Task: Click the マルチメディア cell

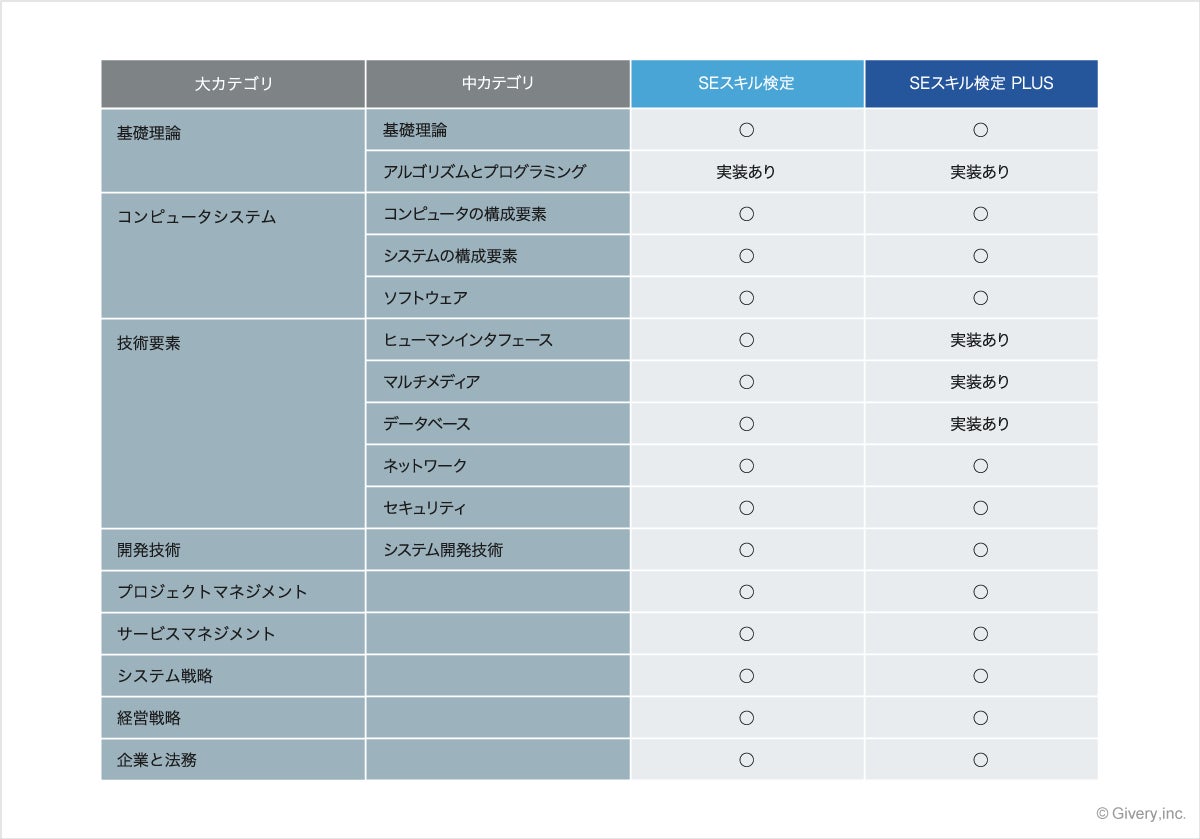Action: (498, 382)
